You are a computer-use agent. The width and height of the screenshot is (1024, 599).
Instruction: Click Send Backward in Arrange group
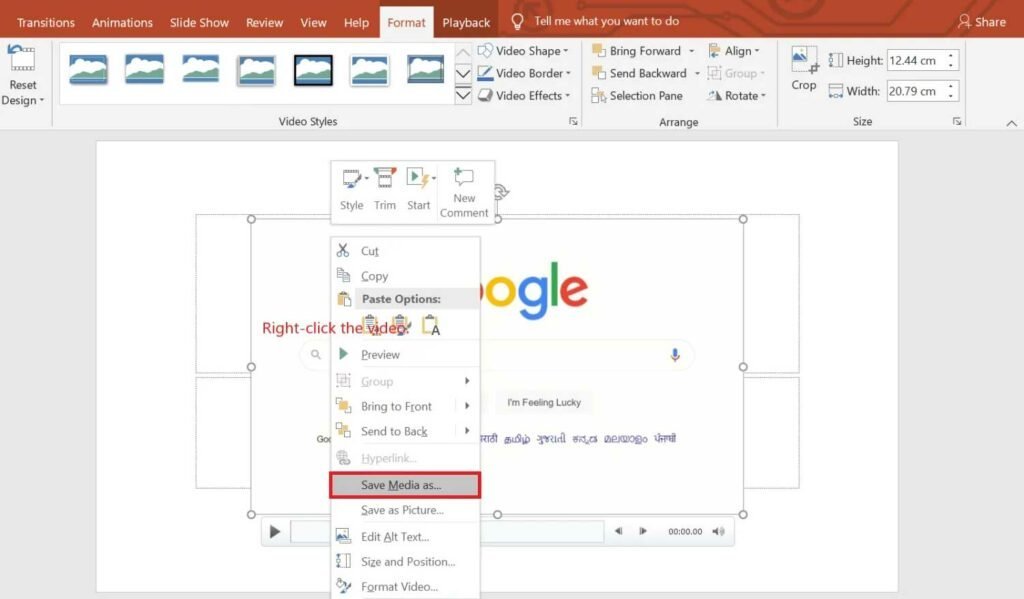click(x=639, y=73)
